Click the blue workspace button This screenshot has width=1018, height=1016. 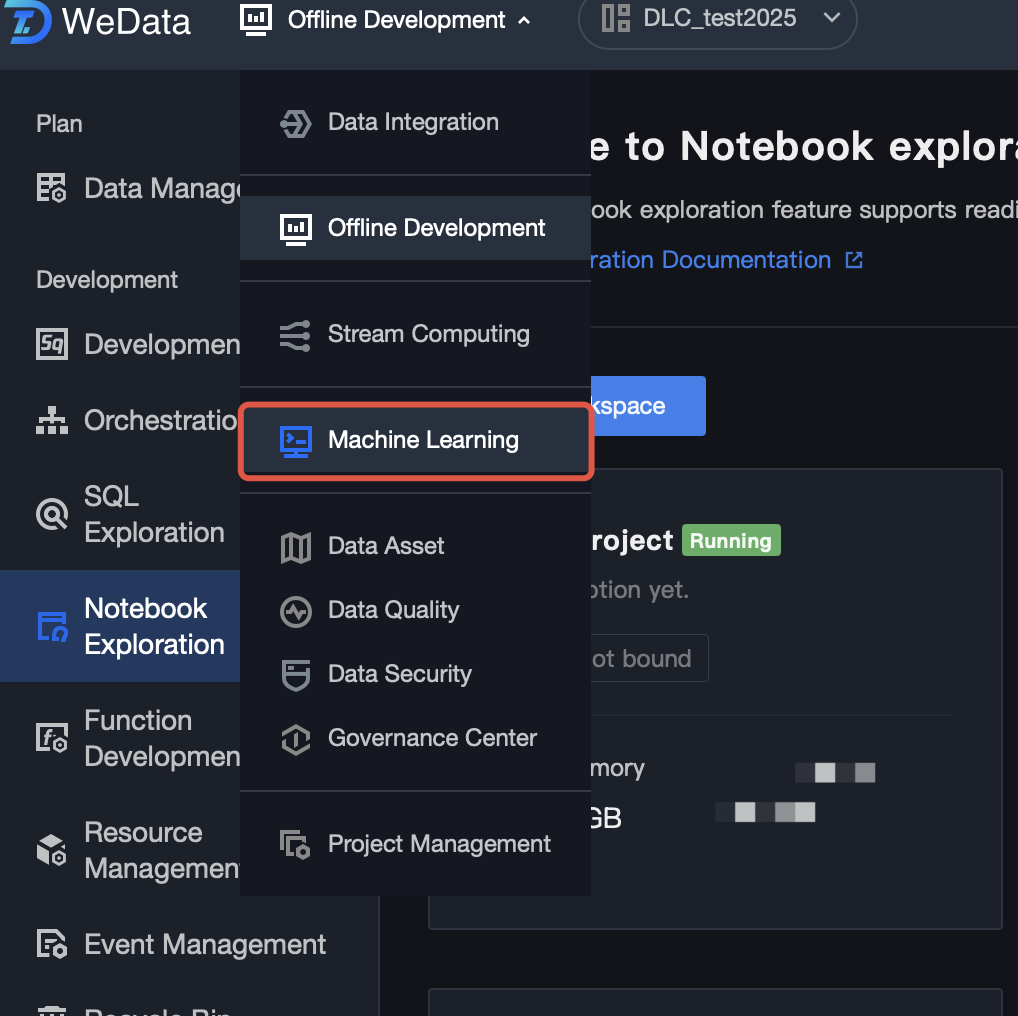point(647,406)
